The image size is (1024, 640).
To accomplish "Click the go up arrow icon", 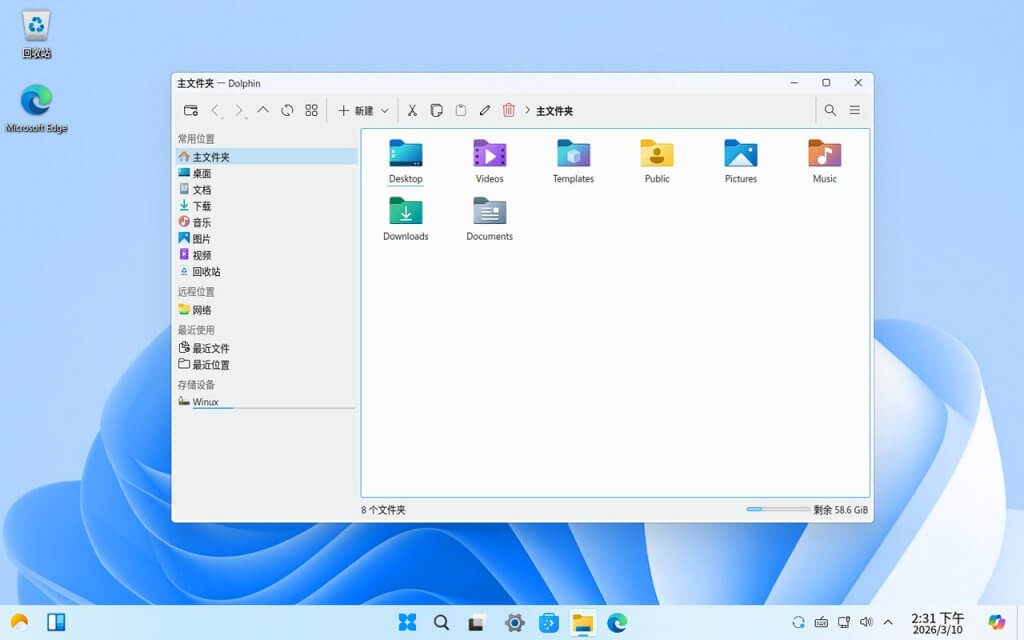I will click(x=263, y=110).
